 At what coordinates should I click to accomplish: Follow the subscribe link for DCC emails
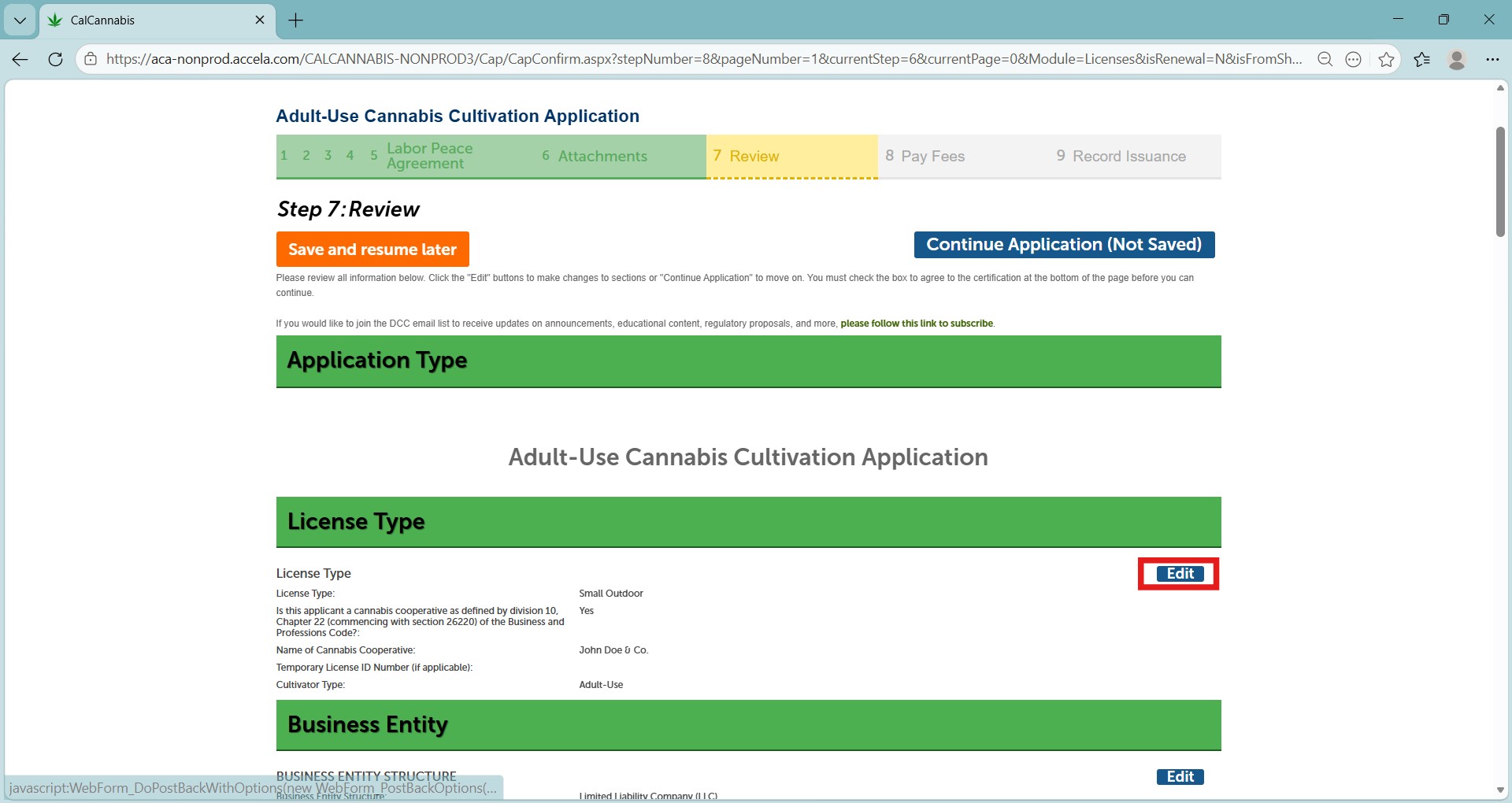[917, 324]
